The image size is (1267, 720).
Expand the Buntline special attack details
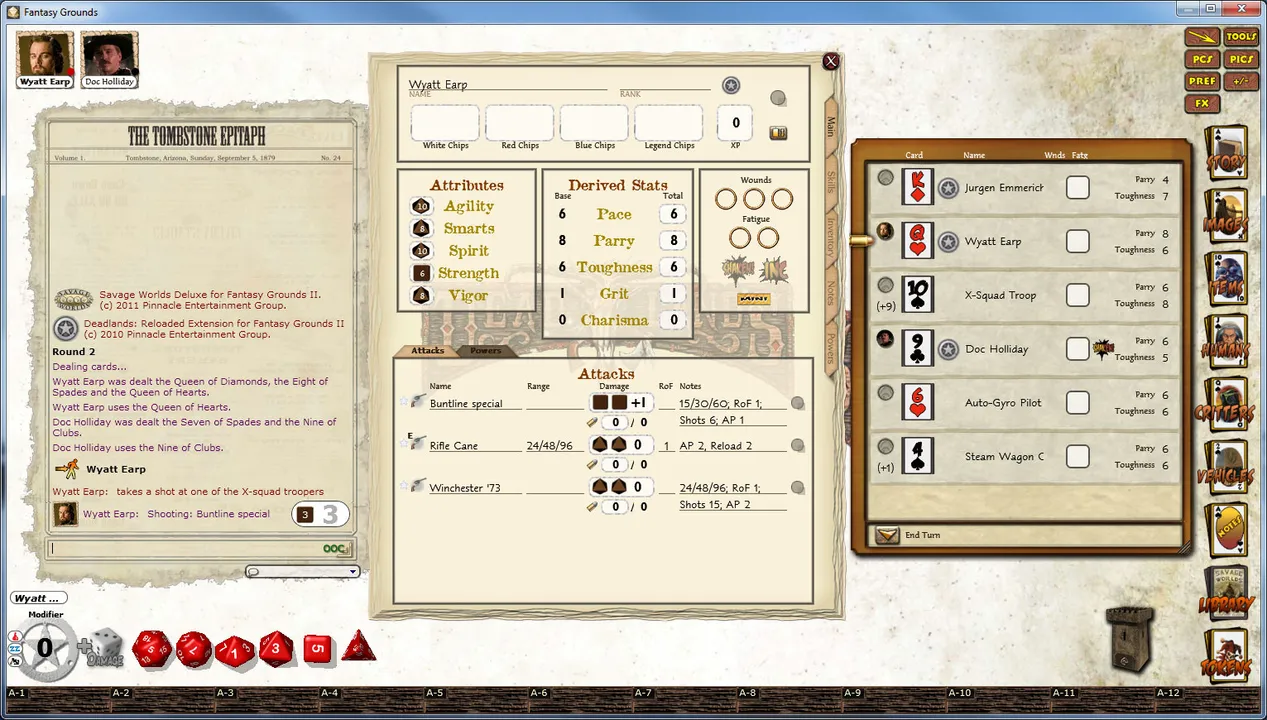[x=797, y=403]
